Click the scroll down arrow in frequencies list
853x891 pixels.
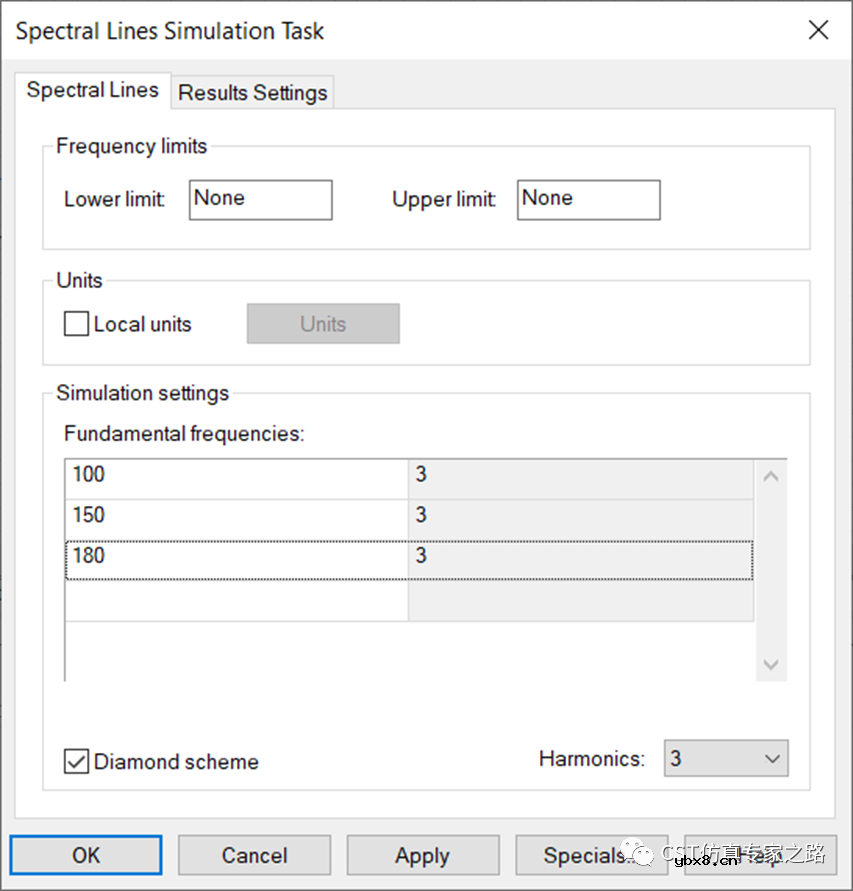click(771, 664)
